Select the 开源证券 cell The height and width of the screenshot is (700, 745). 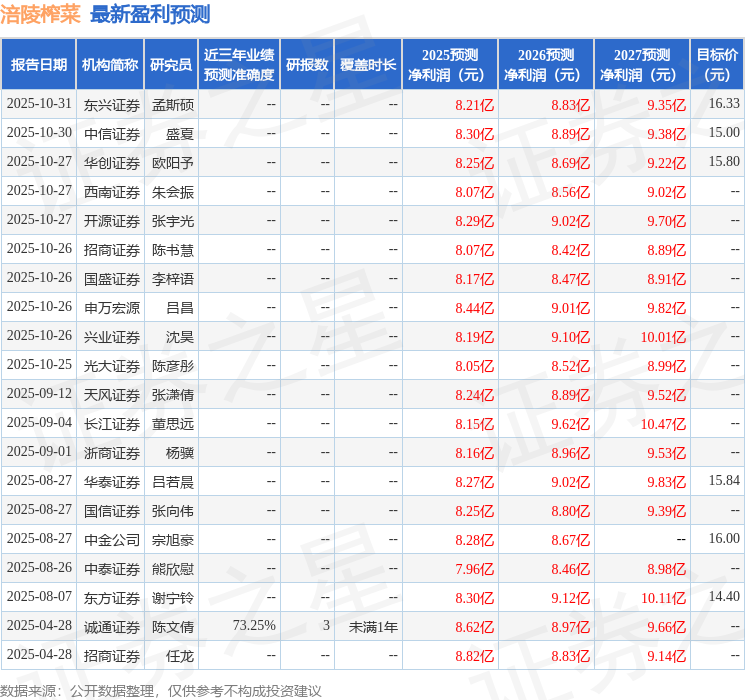112,221
